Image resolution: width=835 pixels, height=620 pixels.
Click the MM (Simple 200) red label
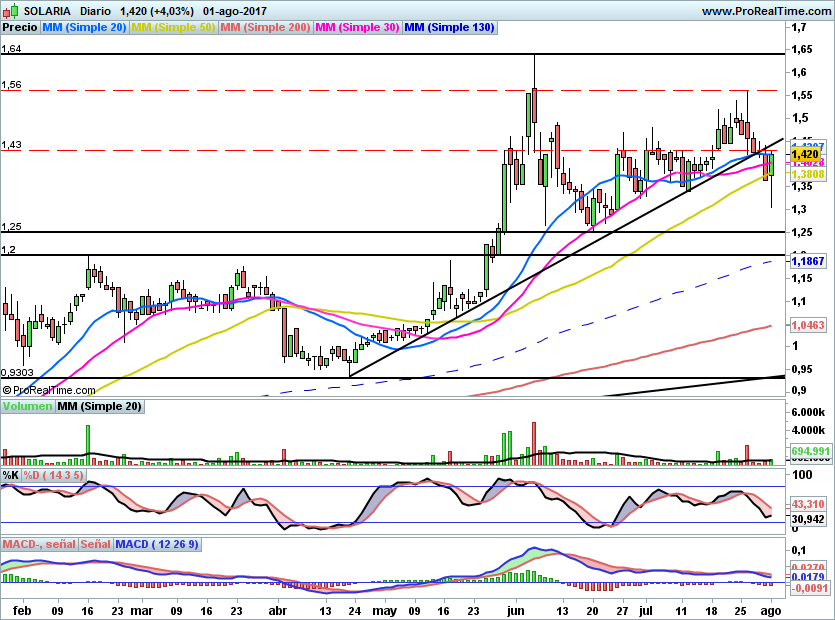[265, 27]
